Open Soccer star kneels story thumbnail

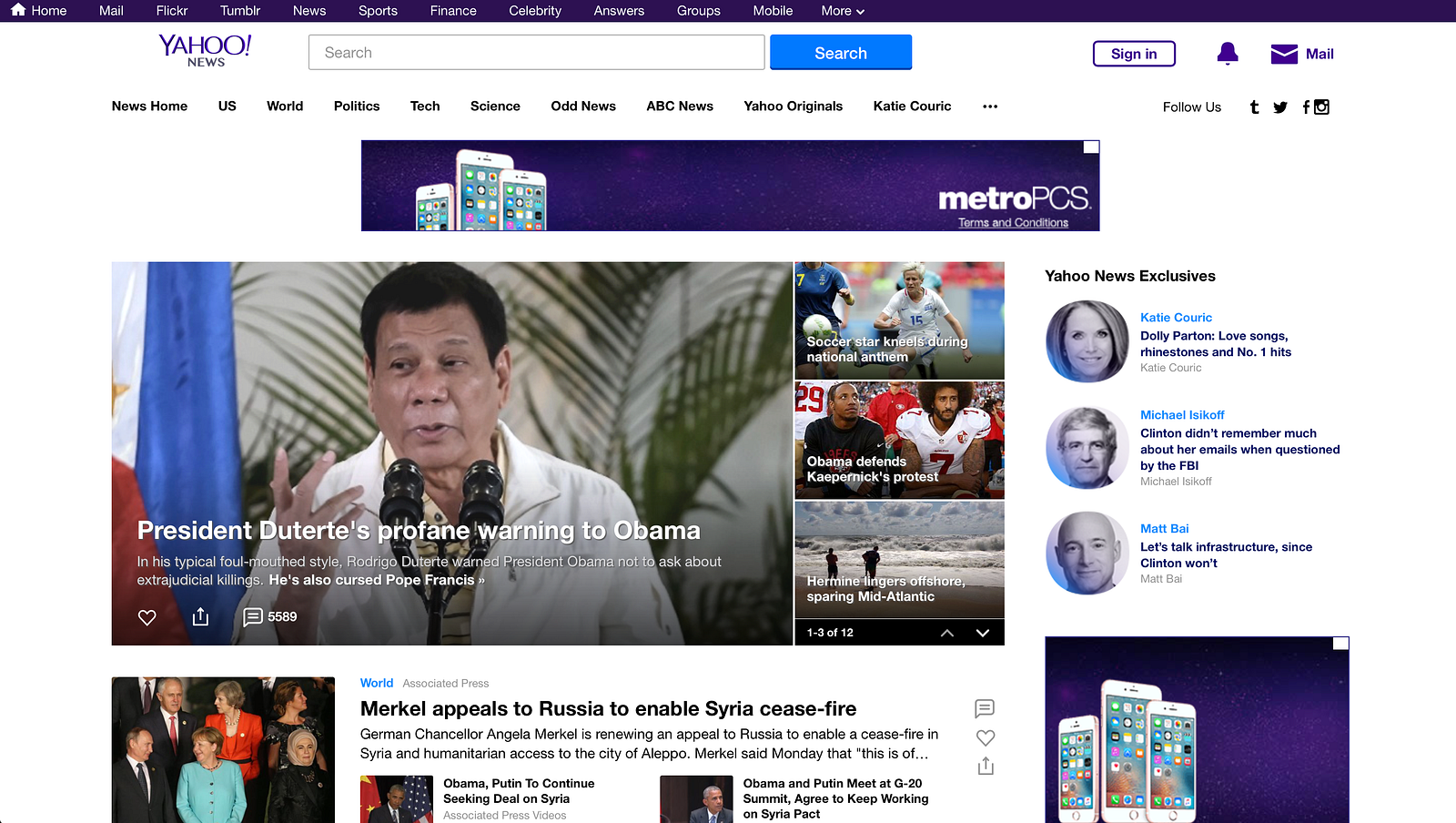click(x=899, y=320)
